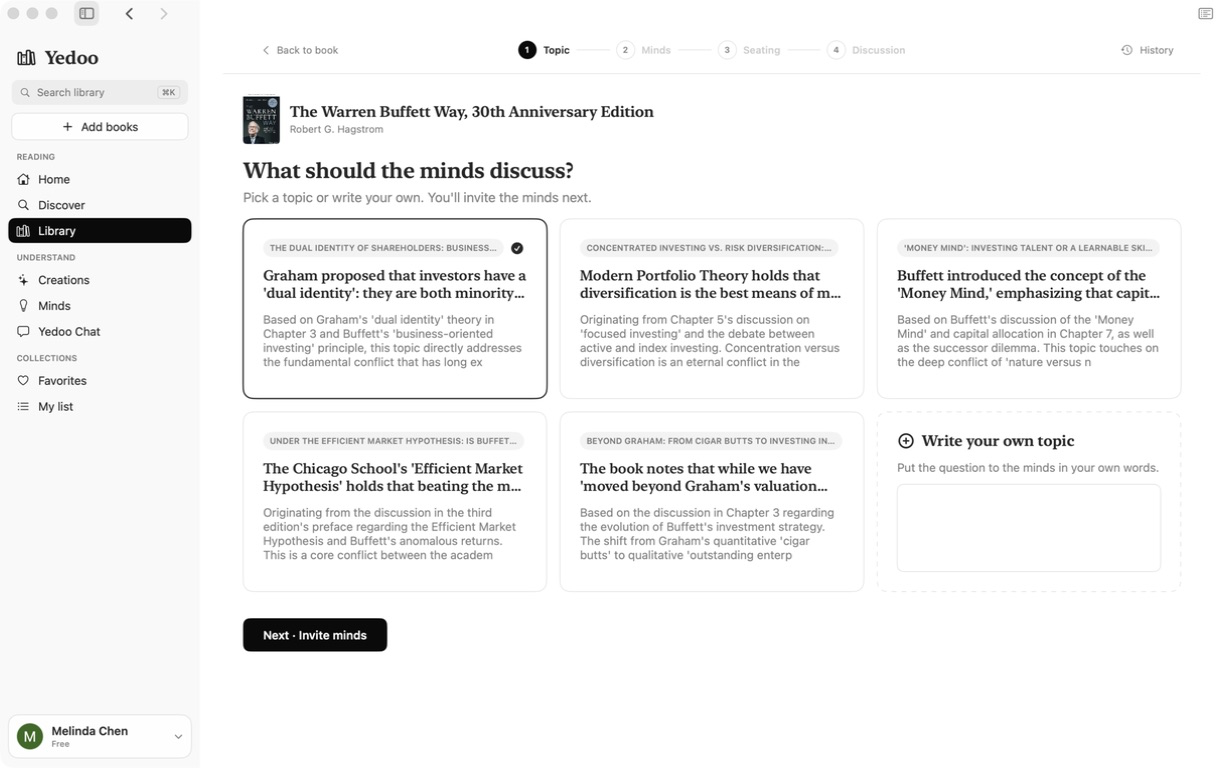Click the Search library field

tap(100, 92)
